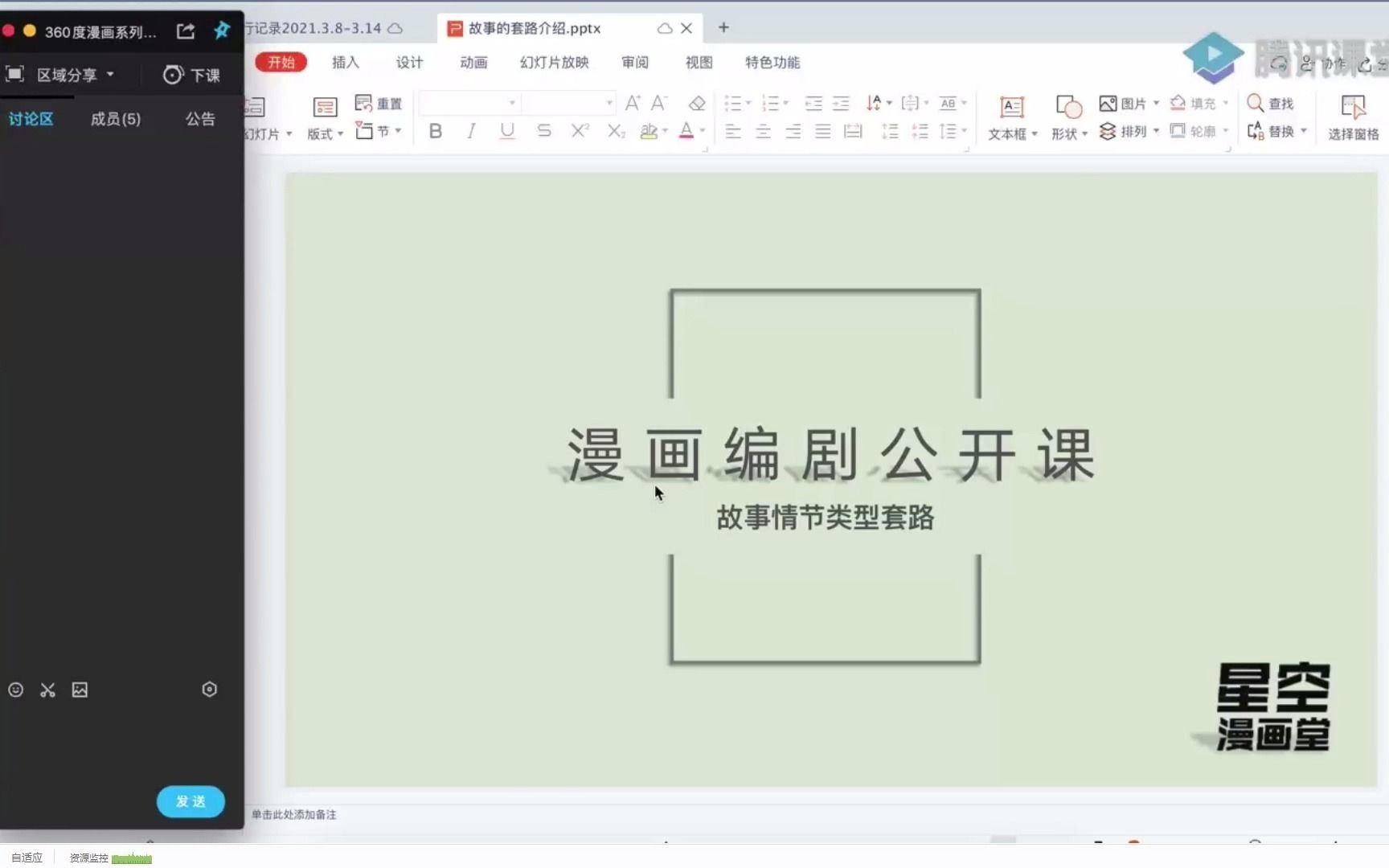Toggle strikethrough formatting
This screenshot has height=868, width=1389.
pyautogui.click(x=544, y=131)
